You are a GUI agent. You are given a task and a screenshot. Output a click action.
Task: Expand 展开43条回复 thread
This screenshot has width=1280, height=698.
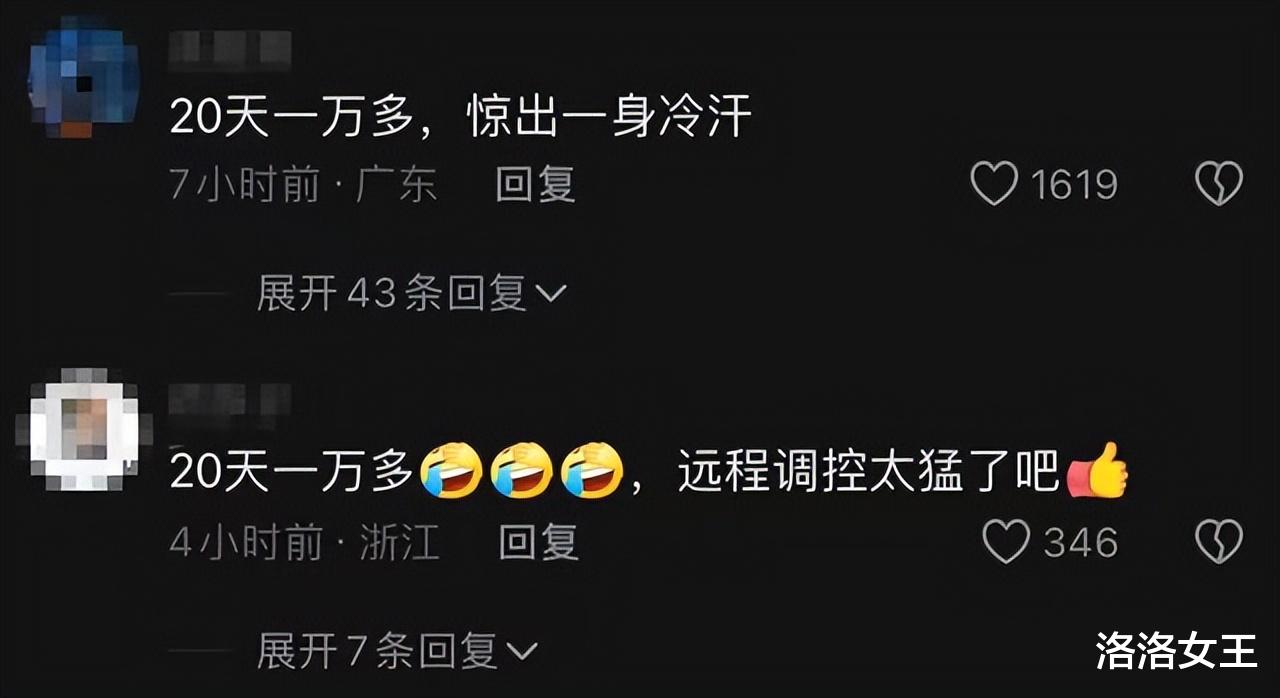pyautogui.click(x=412, y=294)
